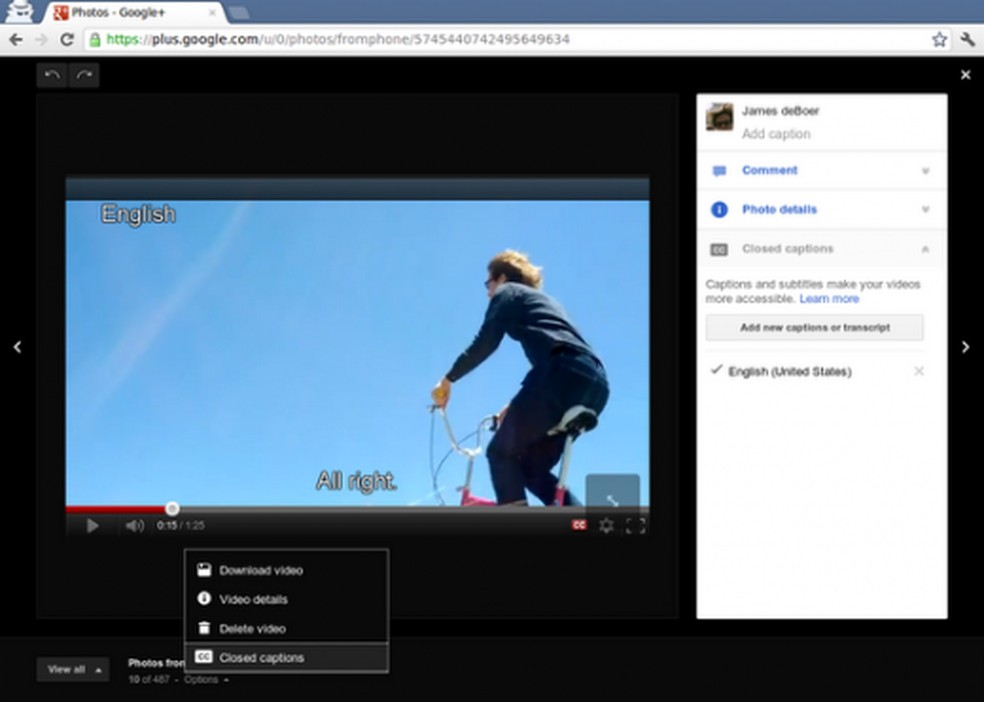Screen dimensions: 984x702
Task: Open the video player settings gear
Action: [606, 524]
